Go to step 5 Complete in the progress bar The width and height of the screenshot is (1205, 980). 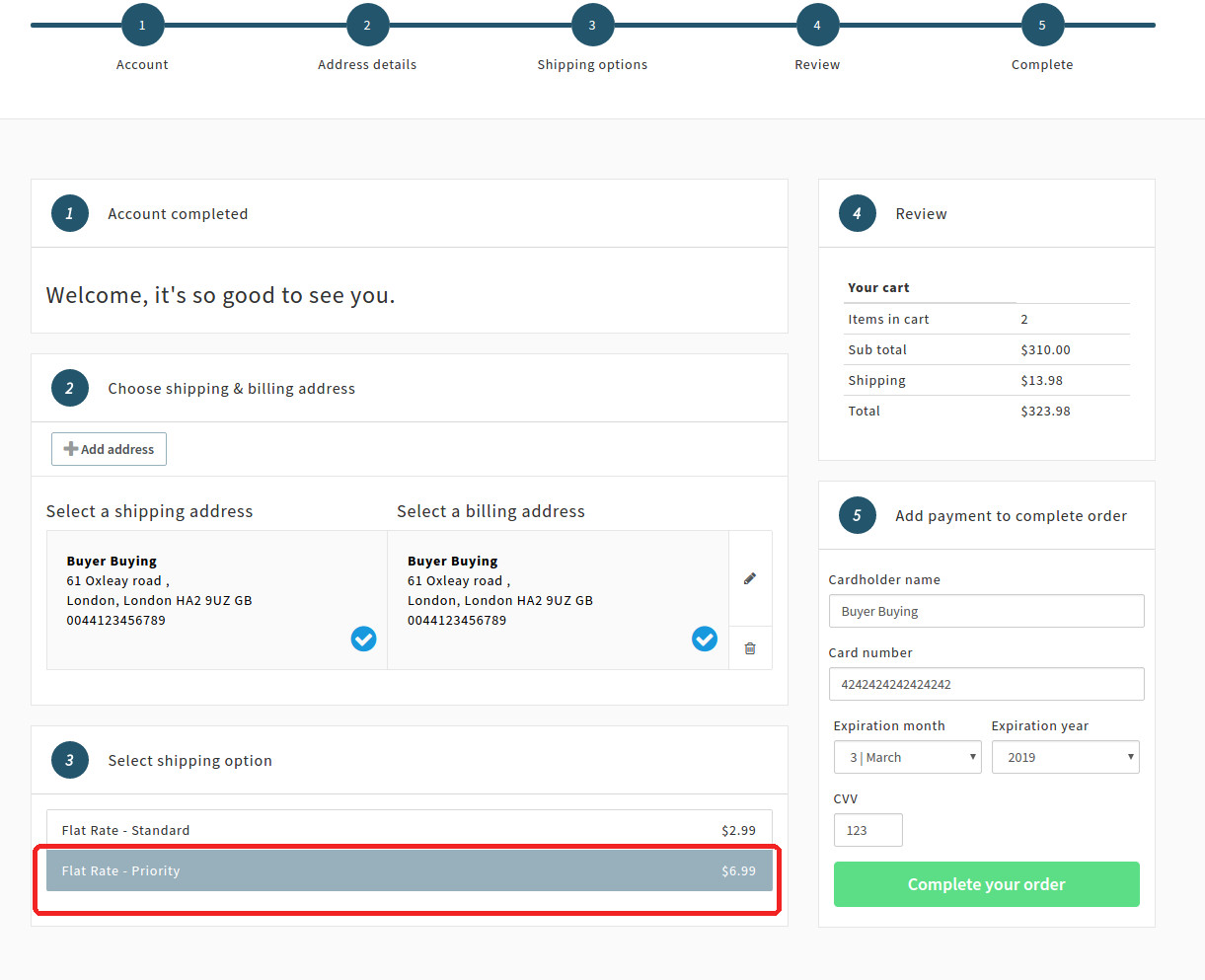tap(1042, 26)
